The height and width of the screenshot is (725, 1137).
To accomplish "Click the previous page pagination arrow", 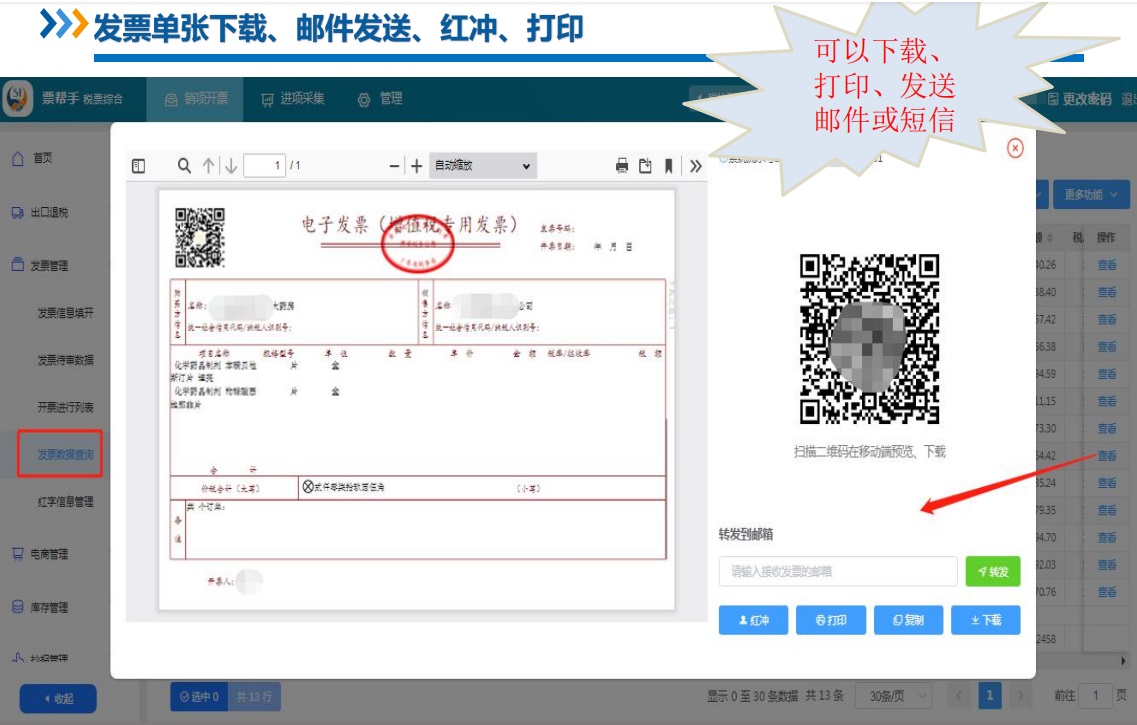I will click(959, 696).
